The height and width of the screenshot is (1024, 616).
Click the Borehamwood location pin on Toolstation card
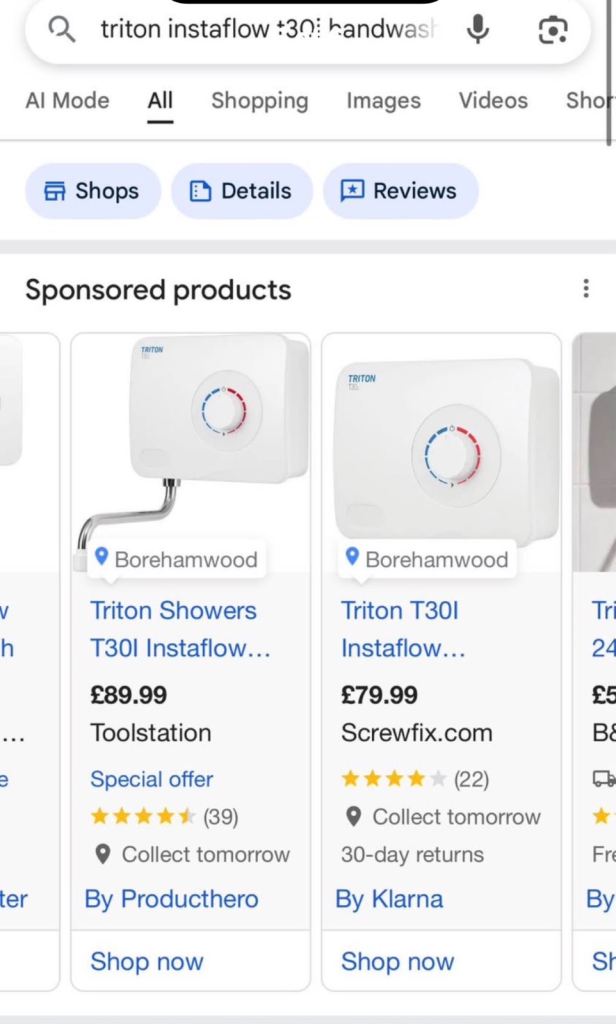point(101,558)
